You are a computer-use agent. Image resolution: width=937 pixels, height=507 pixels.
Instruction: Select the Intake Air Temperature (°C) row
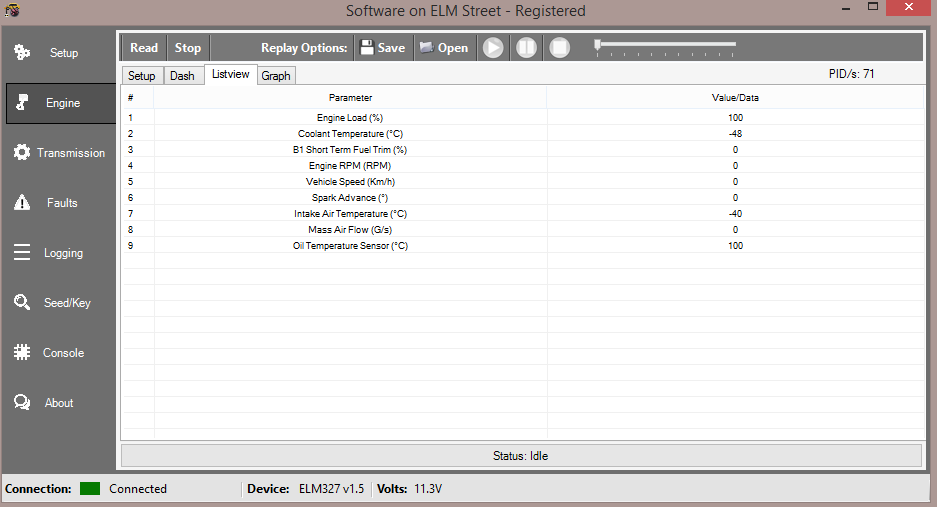[523, 213]
